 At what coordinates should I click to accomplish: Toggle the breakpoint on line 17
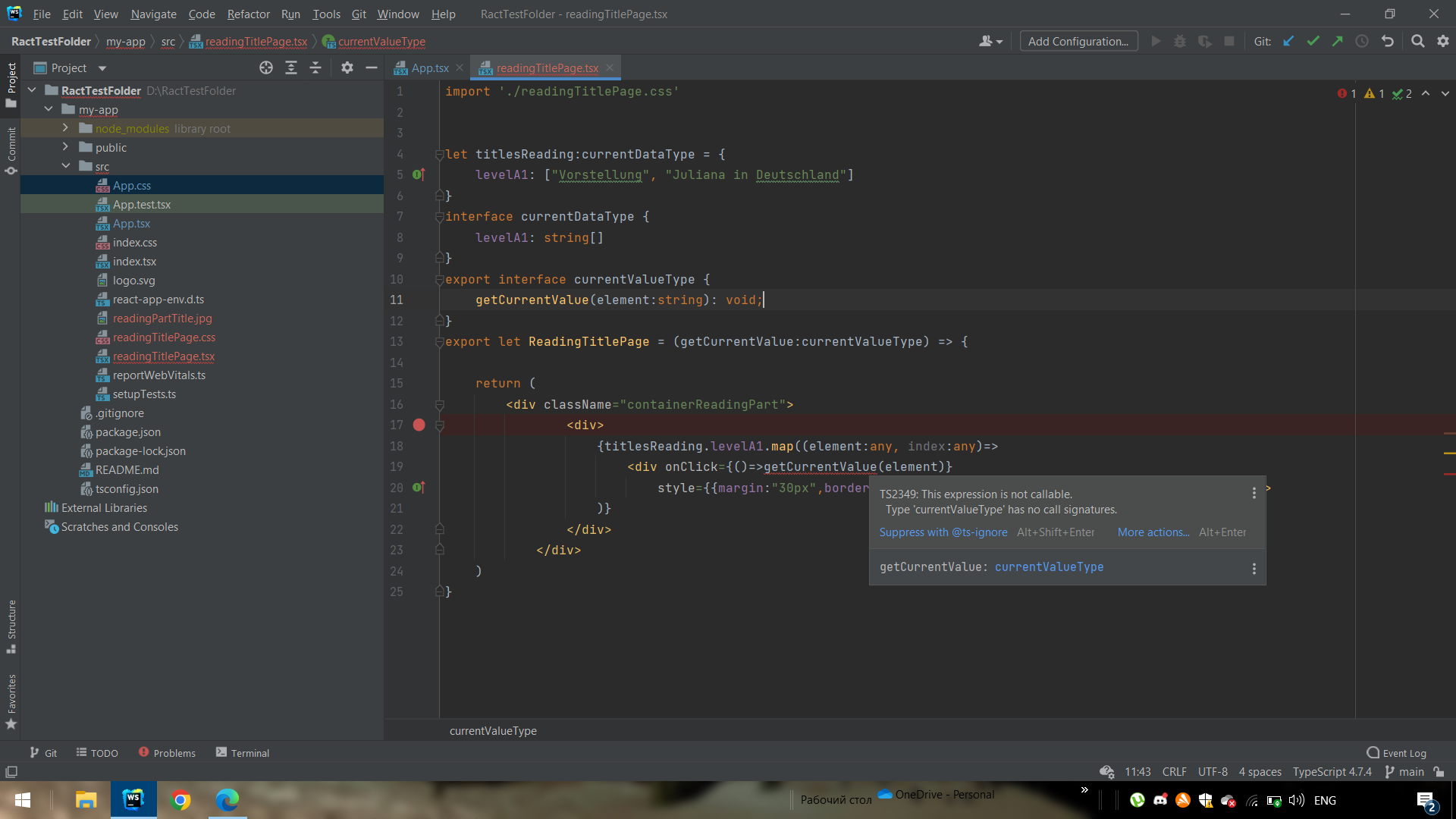point(419,425)
